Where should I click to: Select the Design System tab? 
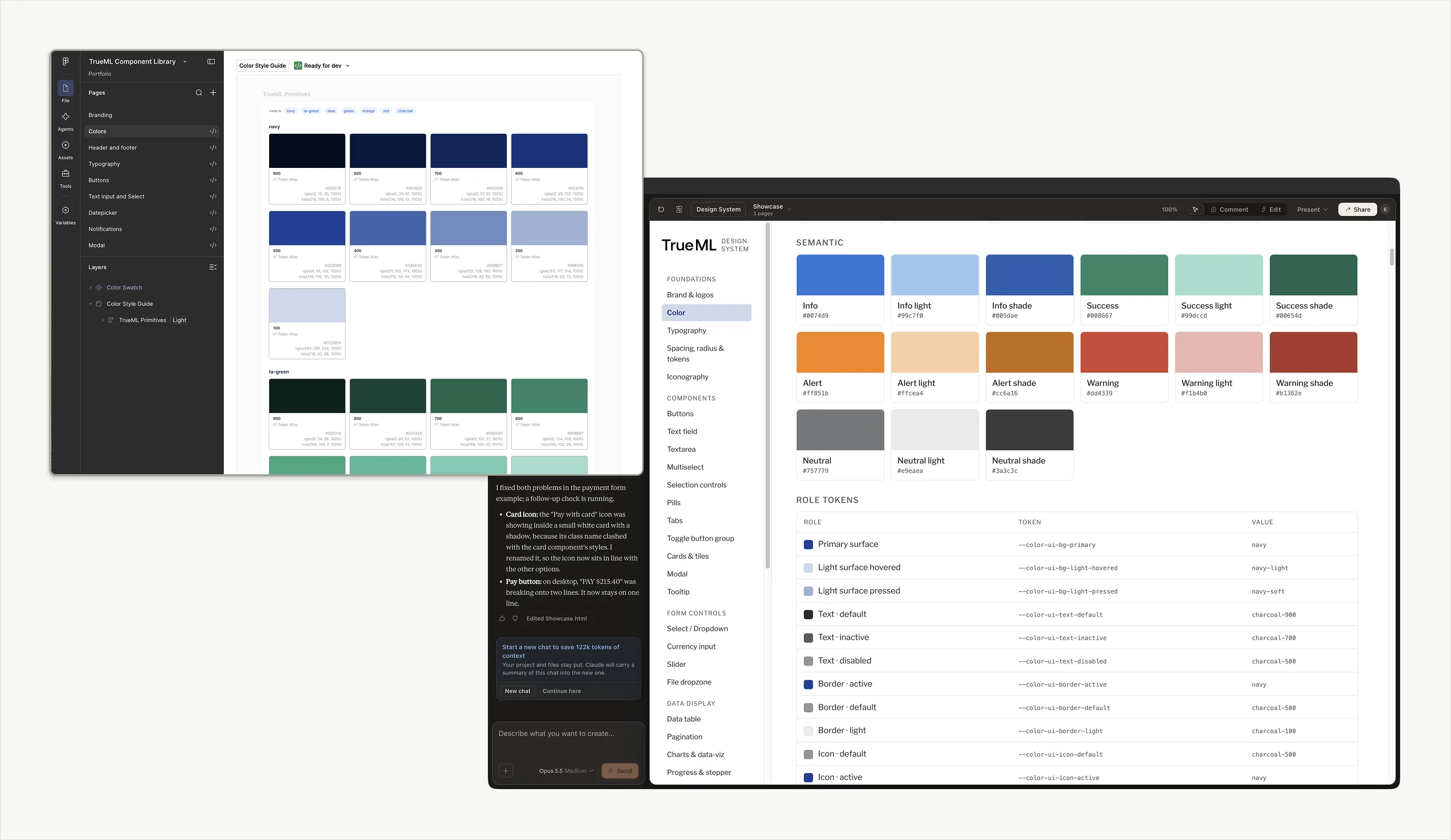[x=718, y=210]
